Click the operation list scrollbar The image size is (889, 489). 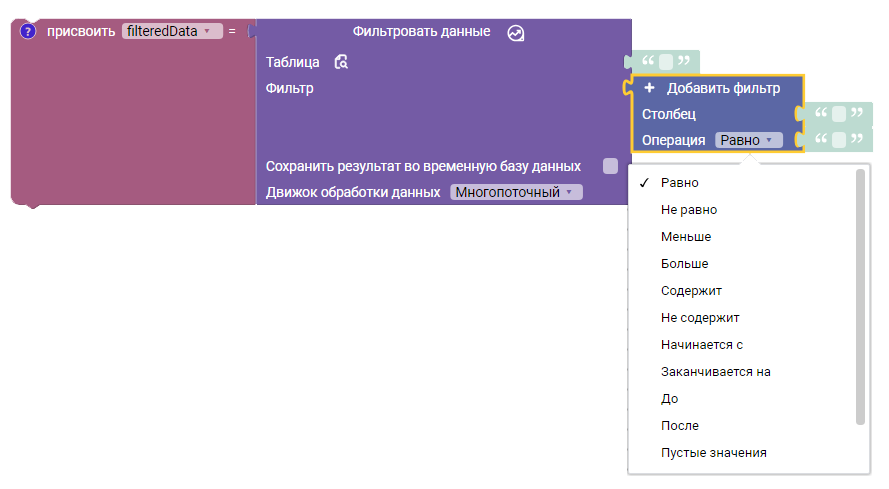[x=860, y=297]
